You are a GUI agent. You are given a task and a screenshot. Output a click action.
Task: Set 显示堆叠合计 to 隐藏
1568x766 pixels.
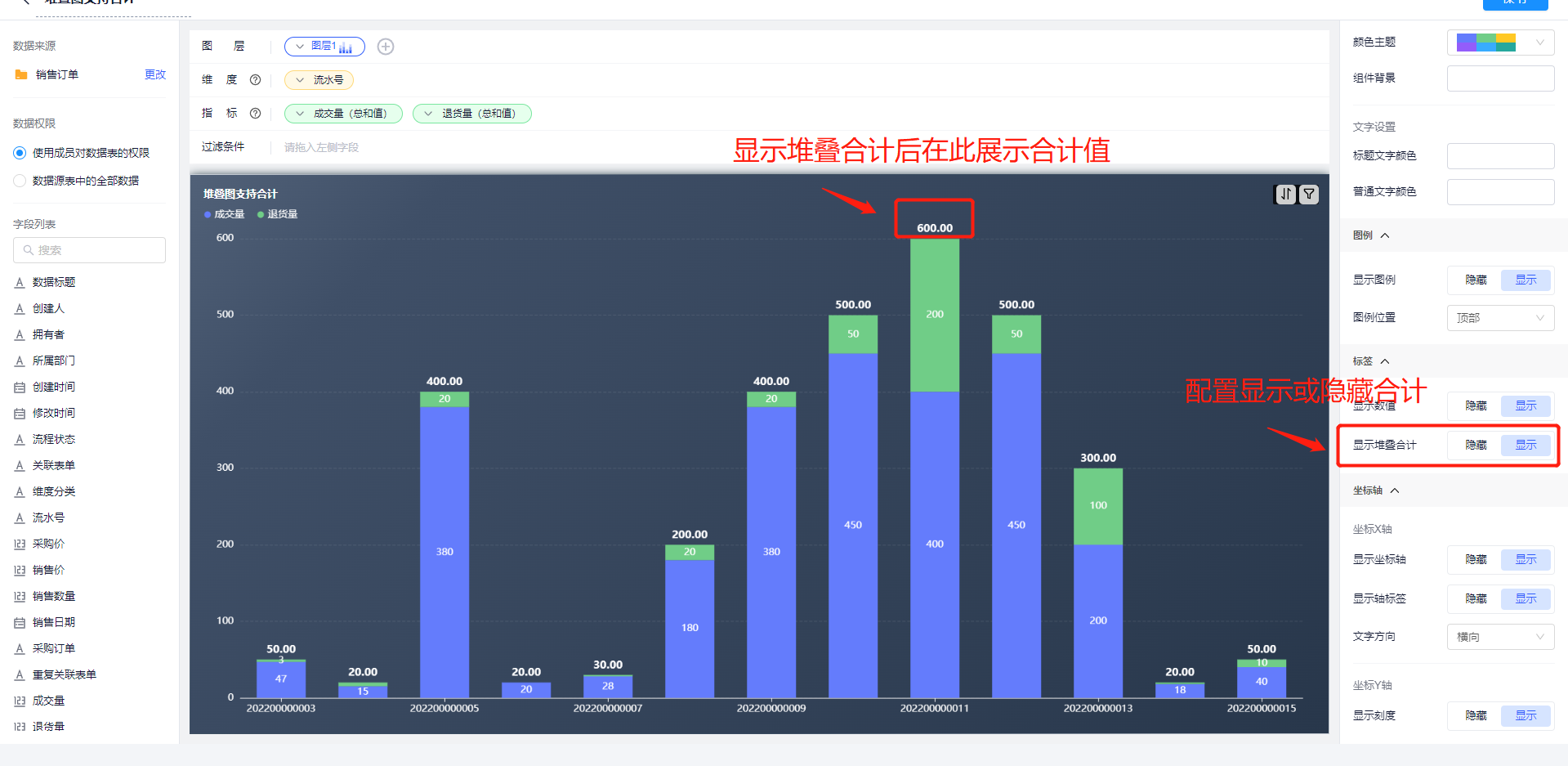[x=1476, y=445]
